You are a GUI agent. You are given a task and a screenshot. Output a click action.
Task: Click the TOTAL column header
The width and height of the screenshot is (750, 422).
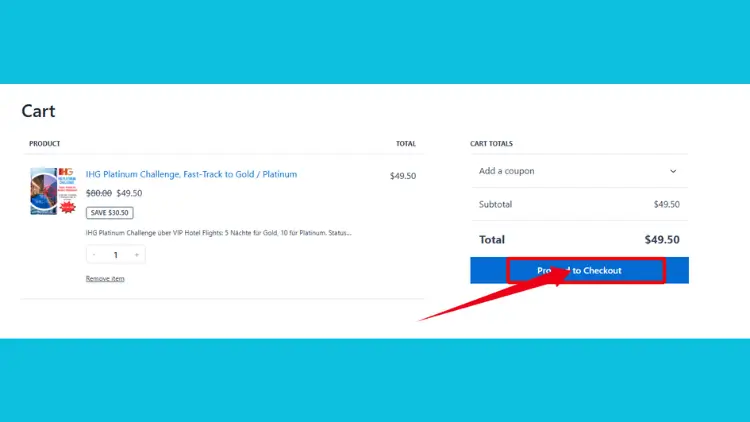(x=406, y=144)
